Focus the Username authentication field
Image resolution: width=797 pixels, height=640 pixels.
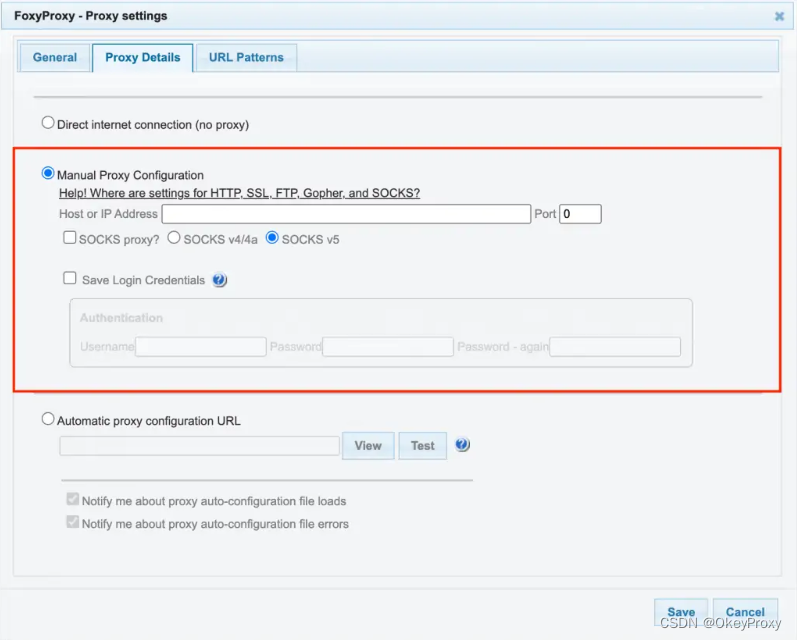click(x=201, y=347)
